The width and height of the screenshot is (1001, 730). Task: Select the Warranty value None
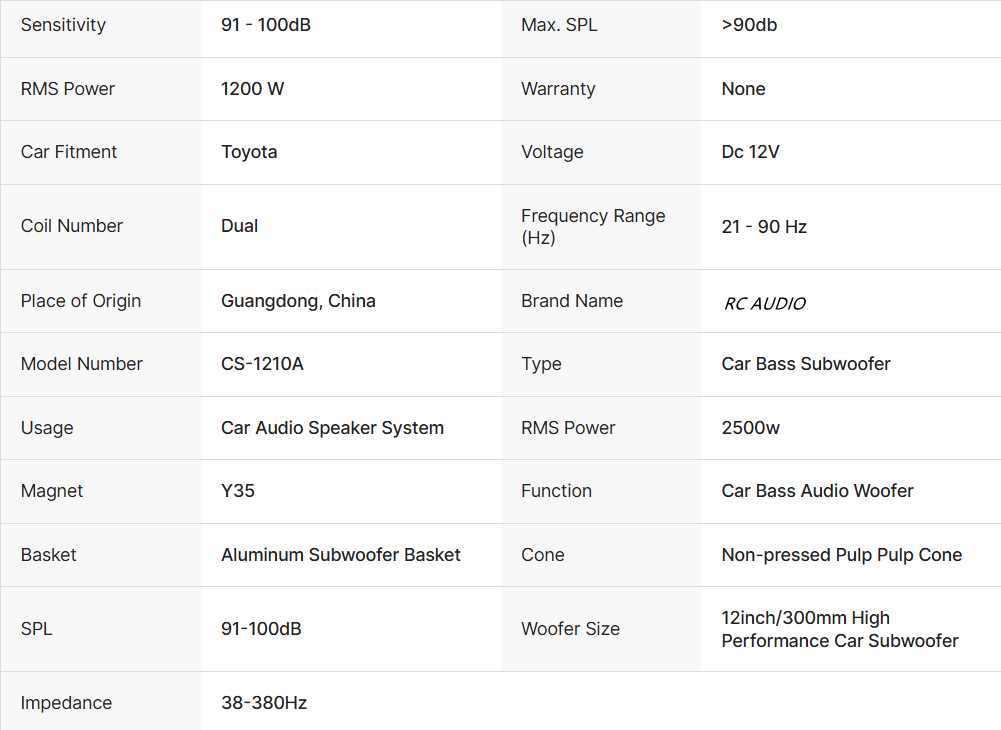click(x=743, y=89)
